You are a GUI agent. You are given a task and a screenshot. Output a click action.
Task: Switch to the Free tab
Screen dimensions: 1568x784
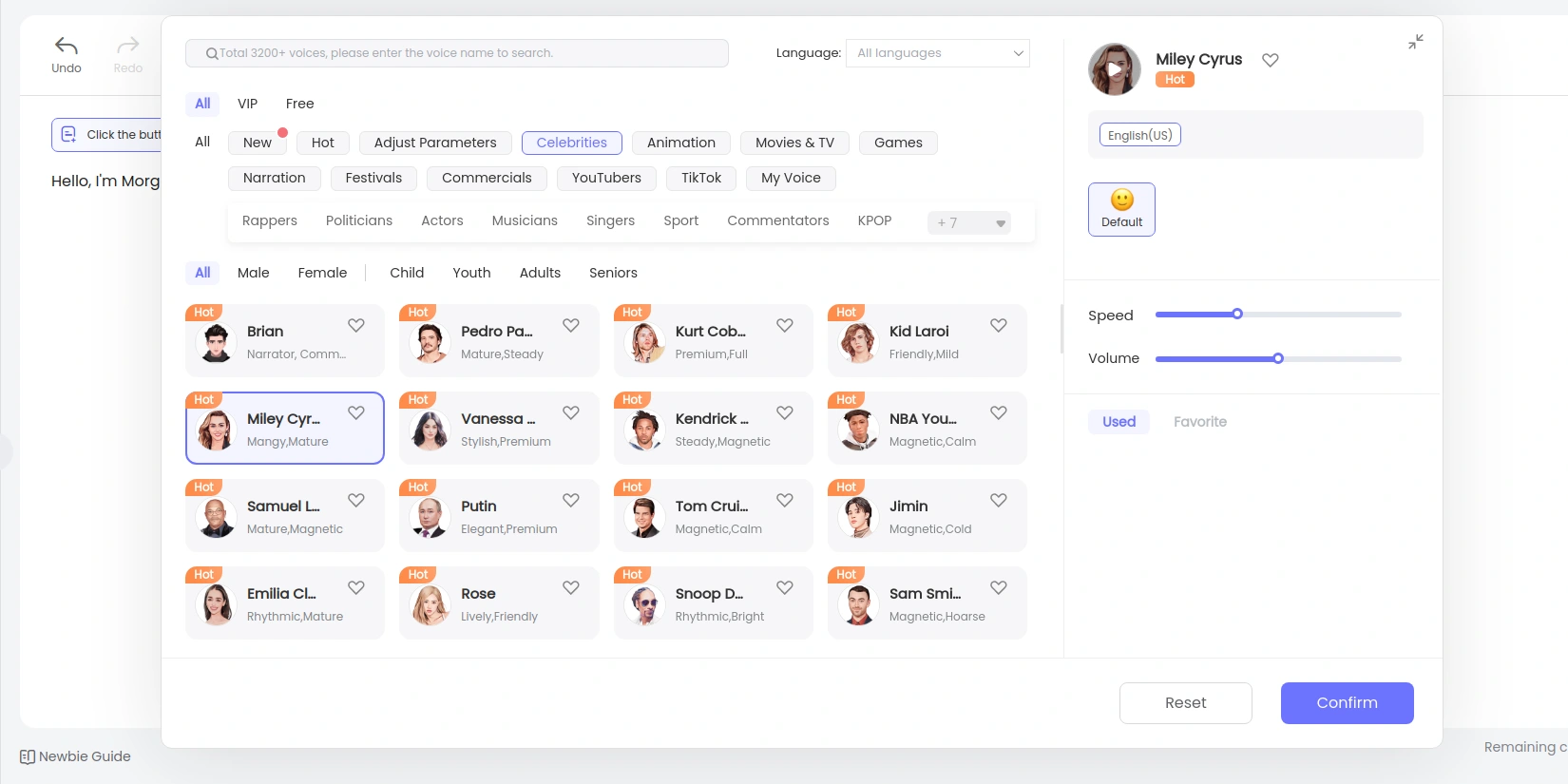tap(299, 104)
